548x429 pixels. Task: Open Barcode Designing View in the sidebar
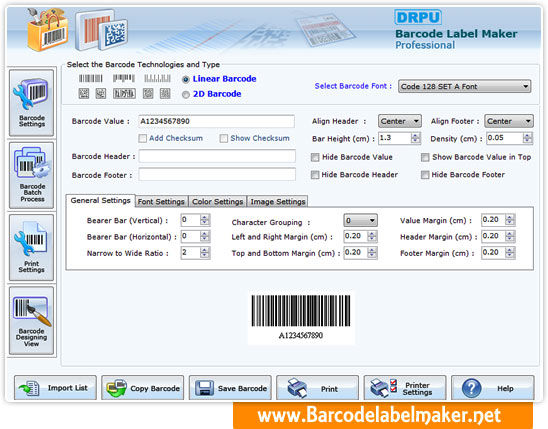click(31, 320)
